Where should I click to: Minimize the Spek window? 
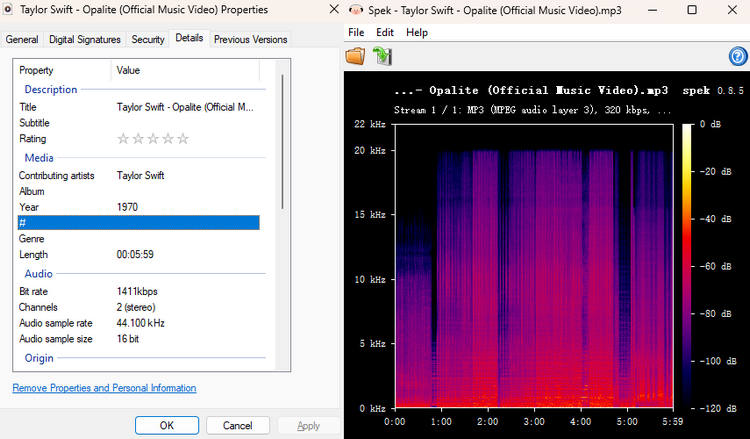pos(651,10)
